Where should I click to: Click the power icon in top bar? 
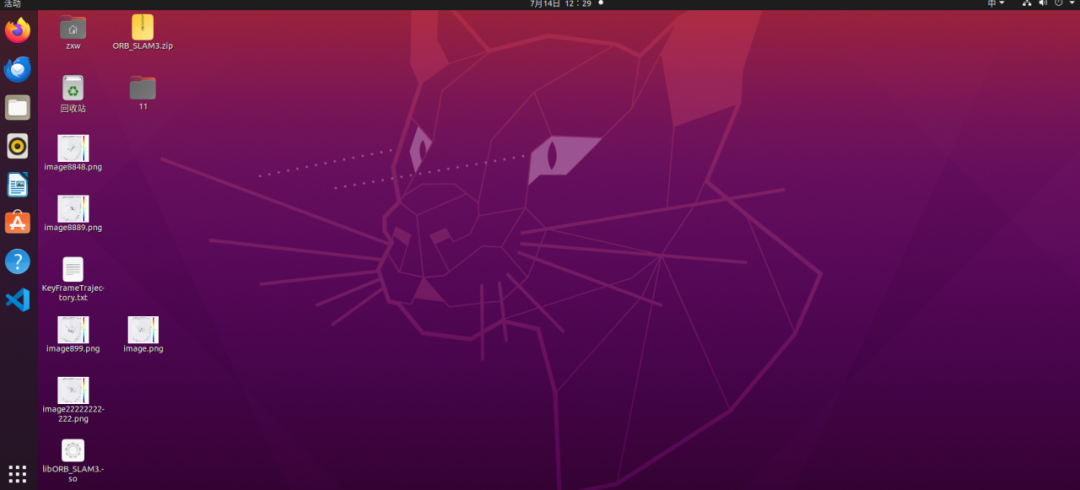click(x=1059, y=4)
